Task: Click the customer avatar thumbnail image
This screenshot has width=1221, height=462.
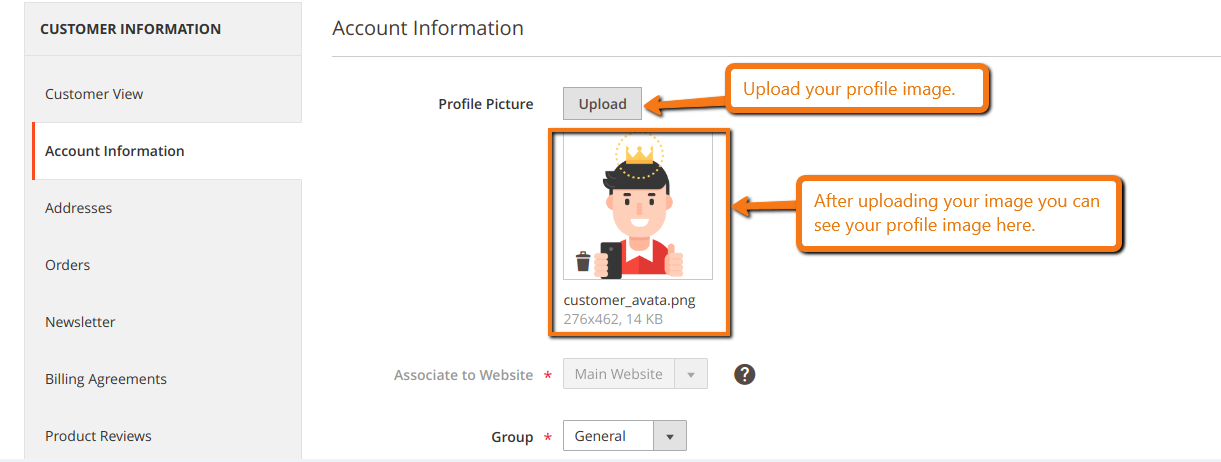Action: tap(638, 206)
